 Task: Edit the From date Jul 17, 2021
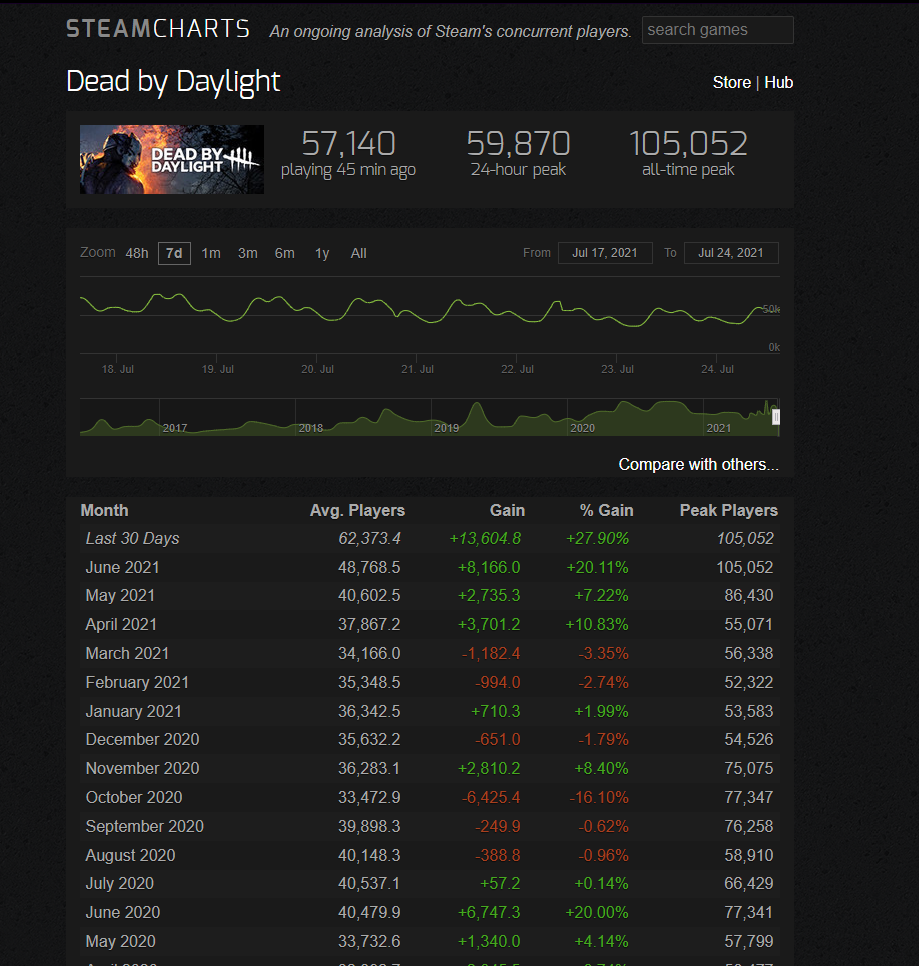(x=605, y=253)
